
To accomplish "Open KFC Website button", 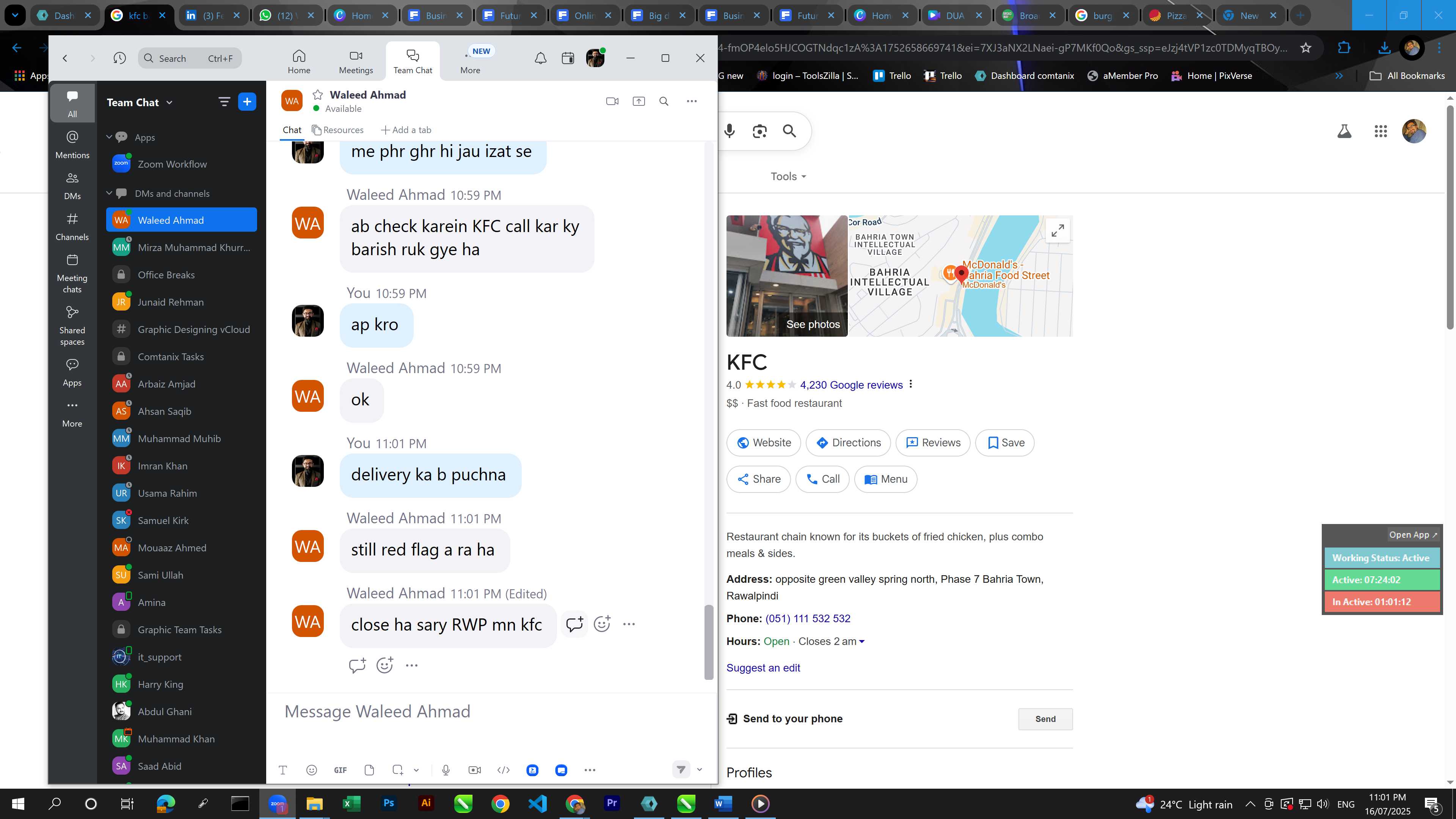I will pos(763,442).
